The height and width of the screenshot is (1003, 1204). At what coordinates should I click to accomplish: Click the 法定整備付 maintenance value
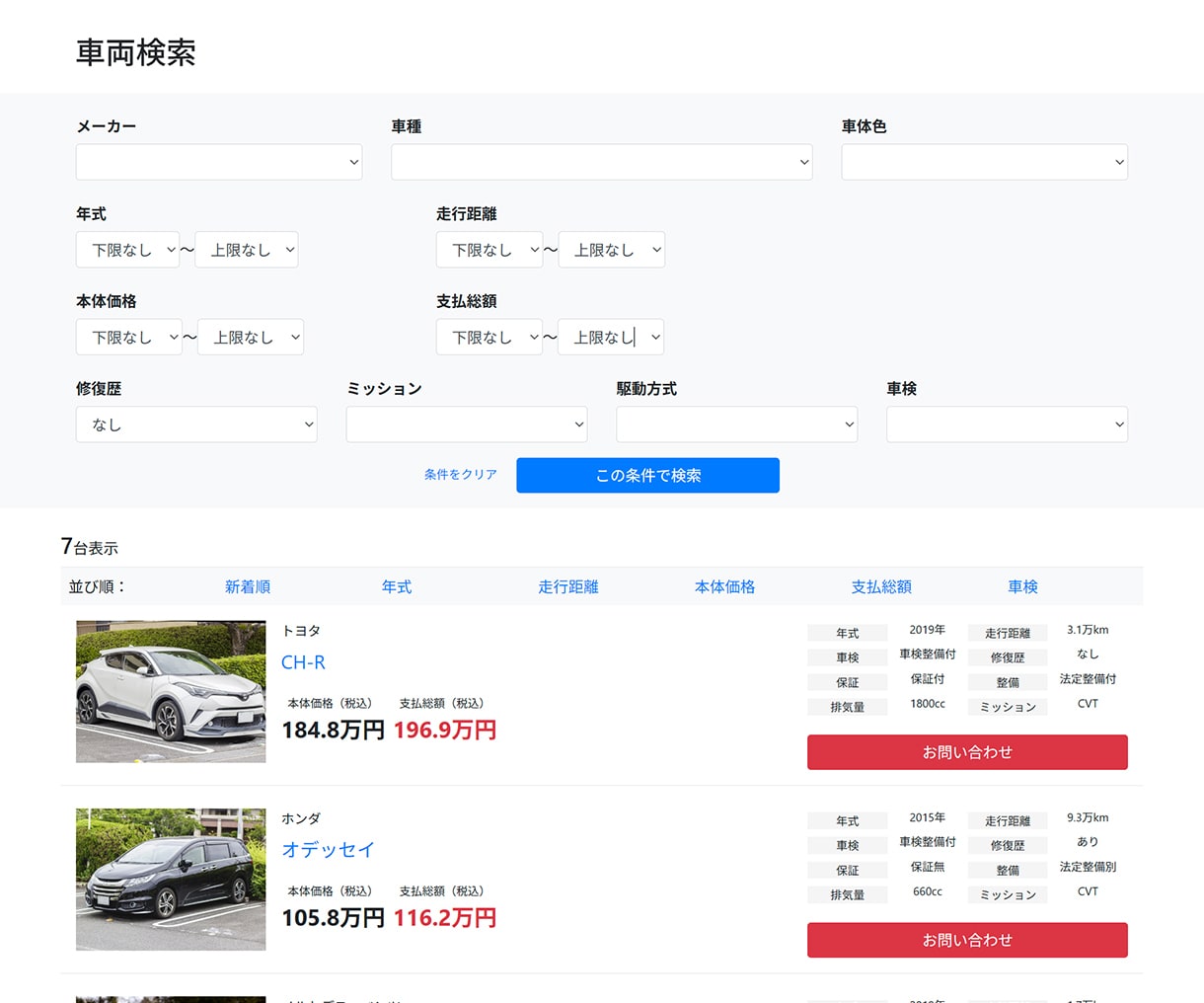pyautogui.click(x=1088, y=679)
